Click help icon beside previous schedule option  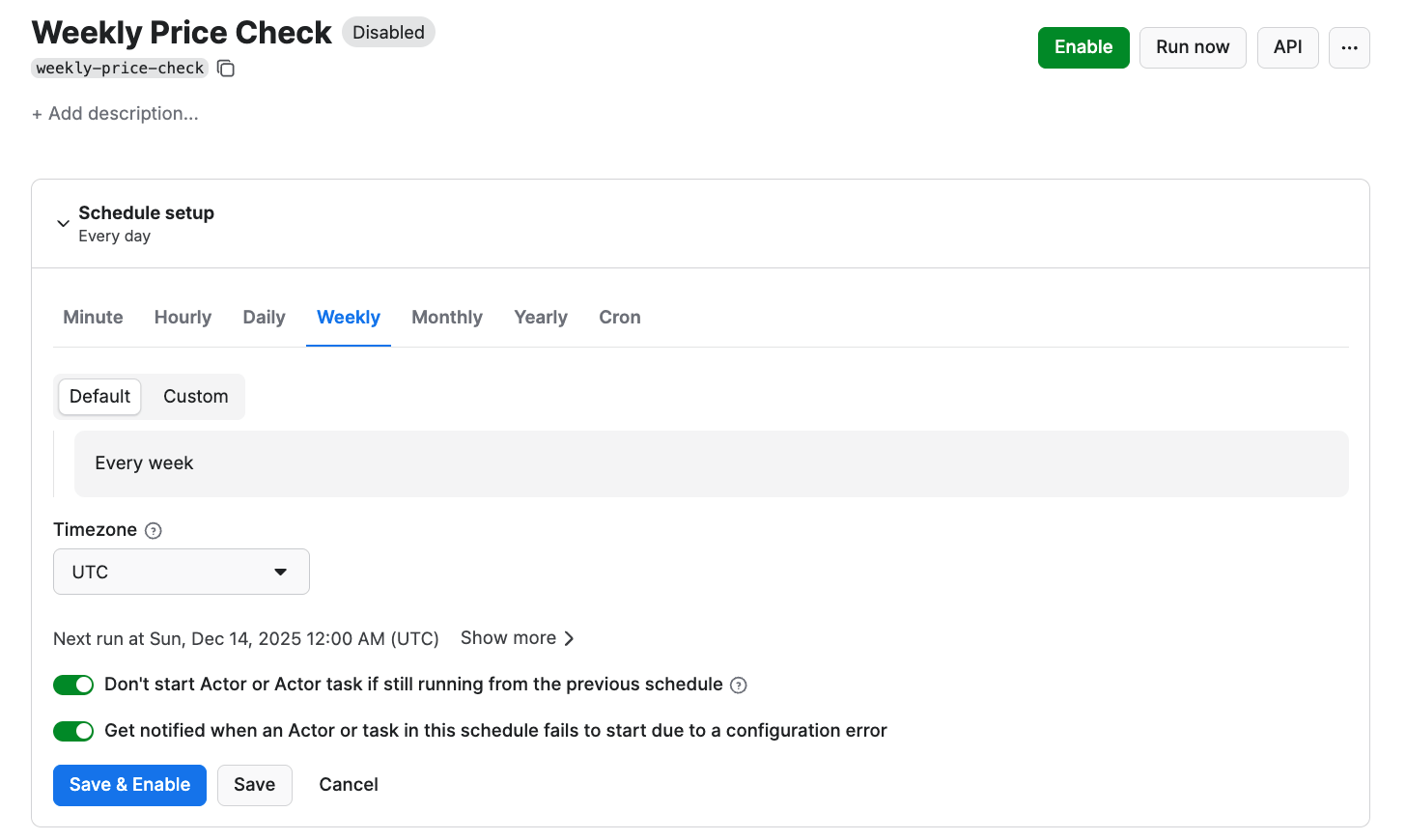pos(739,686)
